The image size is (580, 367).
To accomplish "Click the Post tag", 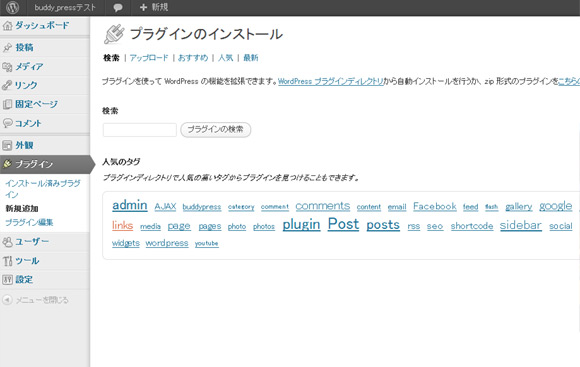I will coord(343,224).
